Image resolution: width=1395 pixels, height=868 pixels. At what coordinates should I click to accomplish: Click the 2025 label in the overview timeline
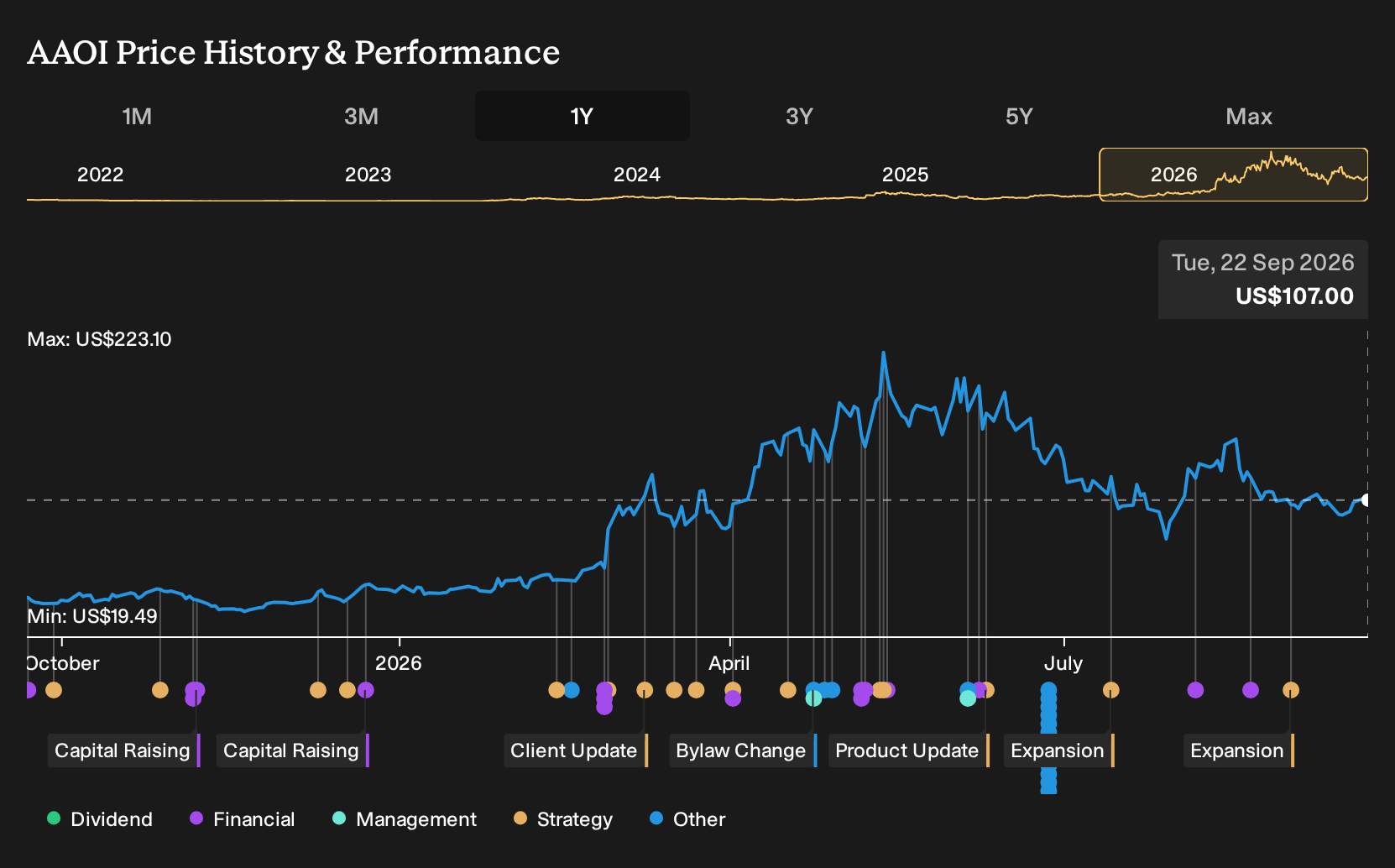[x=906, y=175]
